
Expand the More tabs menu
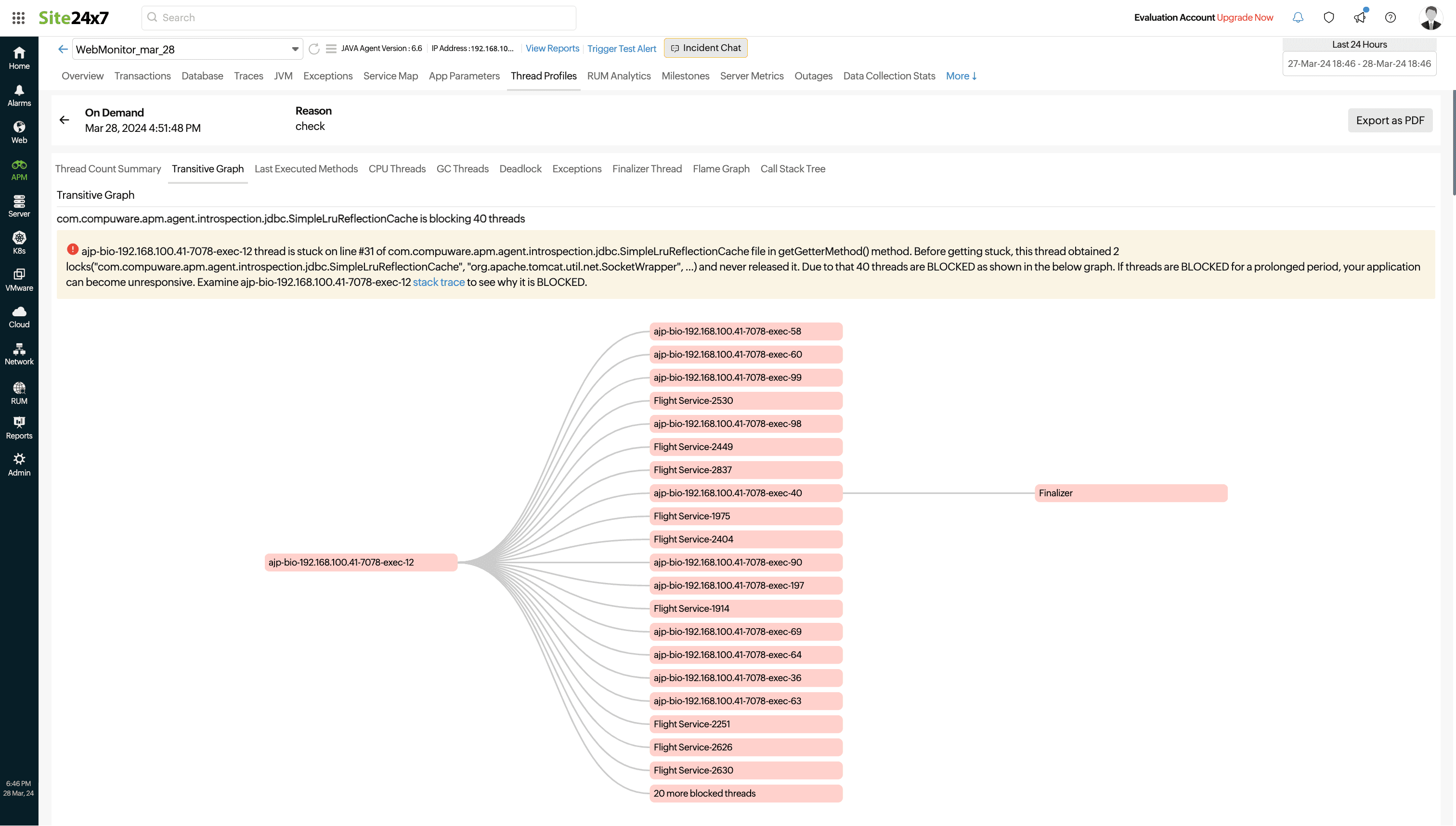pos(961,76)
